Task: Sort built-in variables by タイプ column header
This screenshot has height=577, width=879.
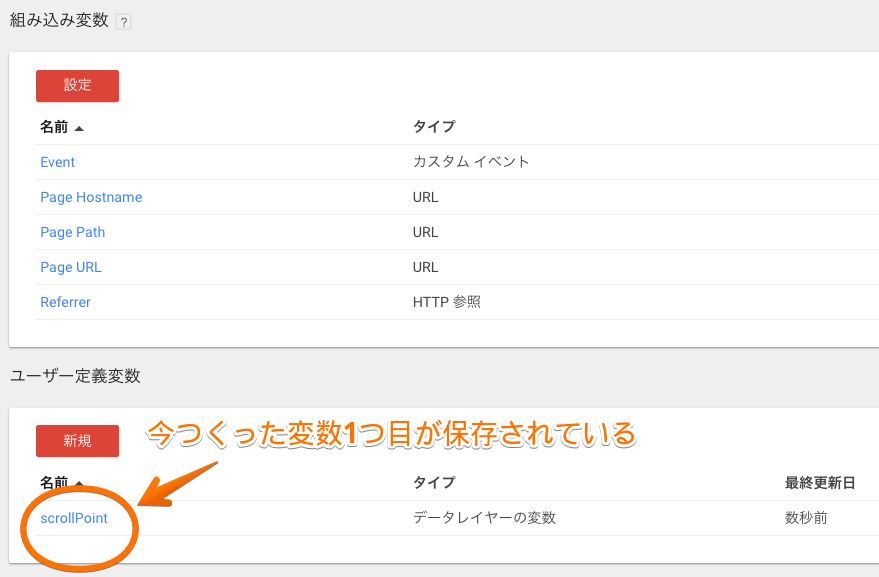Action: (433, 127)
